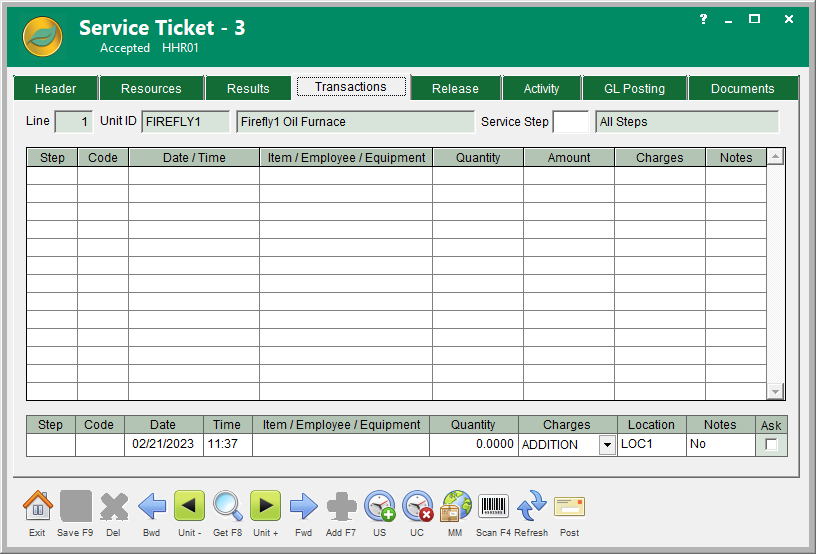Screen dimensions: 816x554
Task: Click the Save F9 icon
Action: point(75,506)
